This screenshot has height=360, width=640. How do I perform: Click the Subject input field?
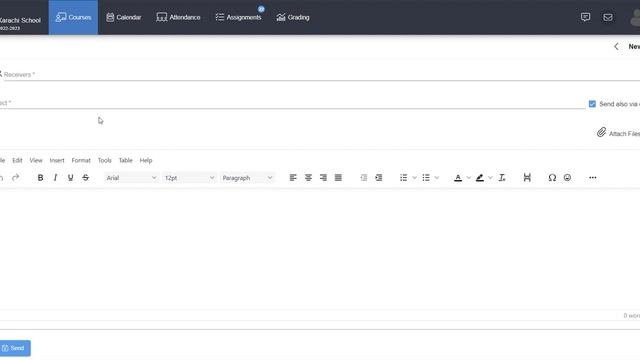click(292, 103)
